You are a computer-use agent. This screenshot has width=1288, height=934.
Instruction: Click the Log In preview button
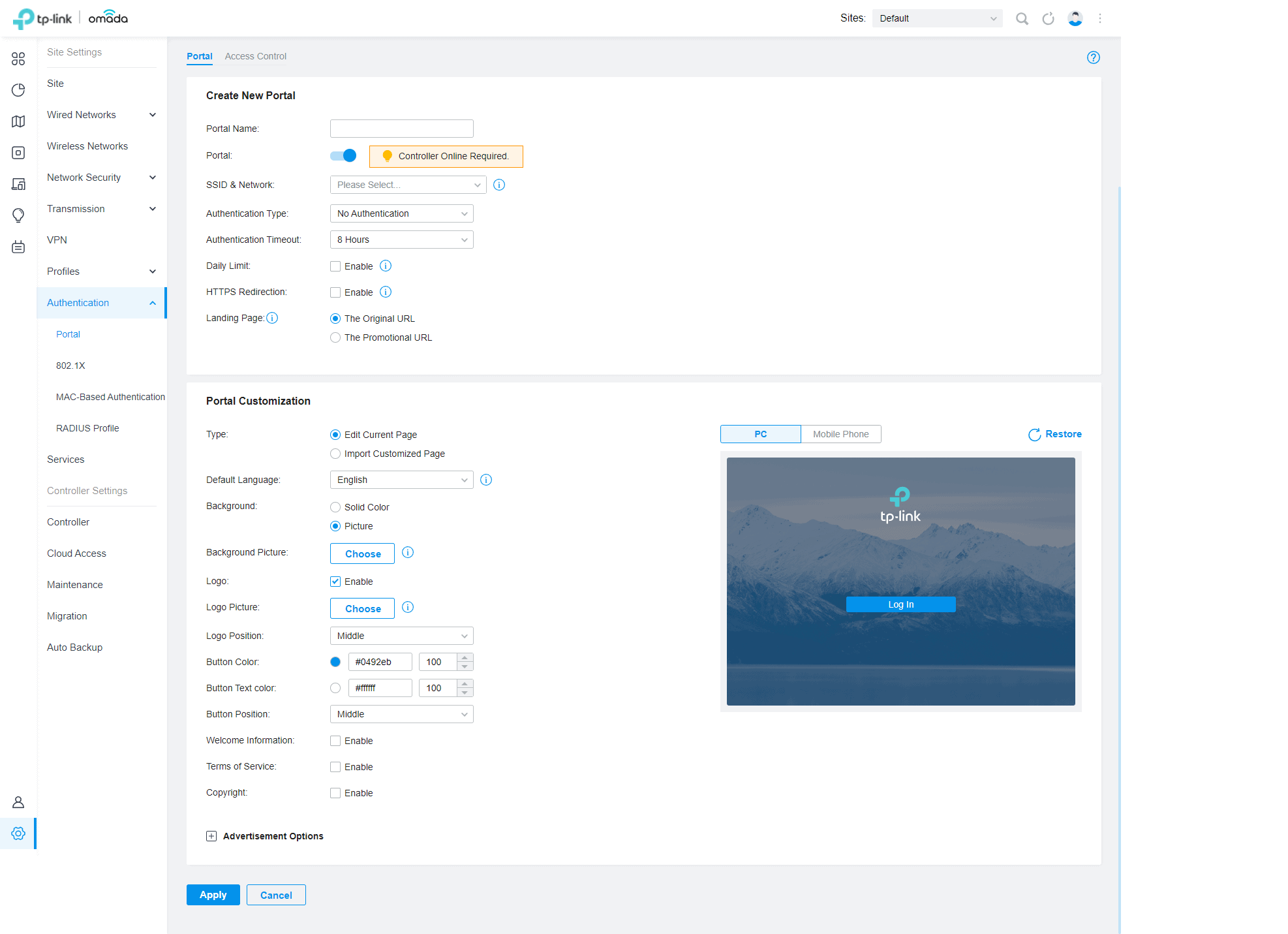[900, 604]
